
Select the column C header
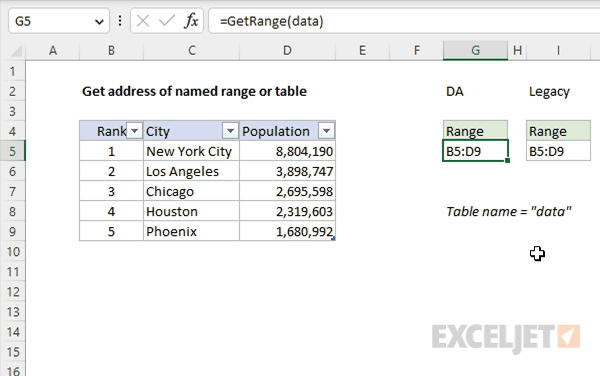coord(192,50)
